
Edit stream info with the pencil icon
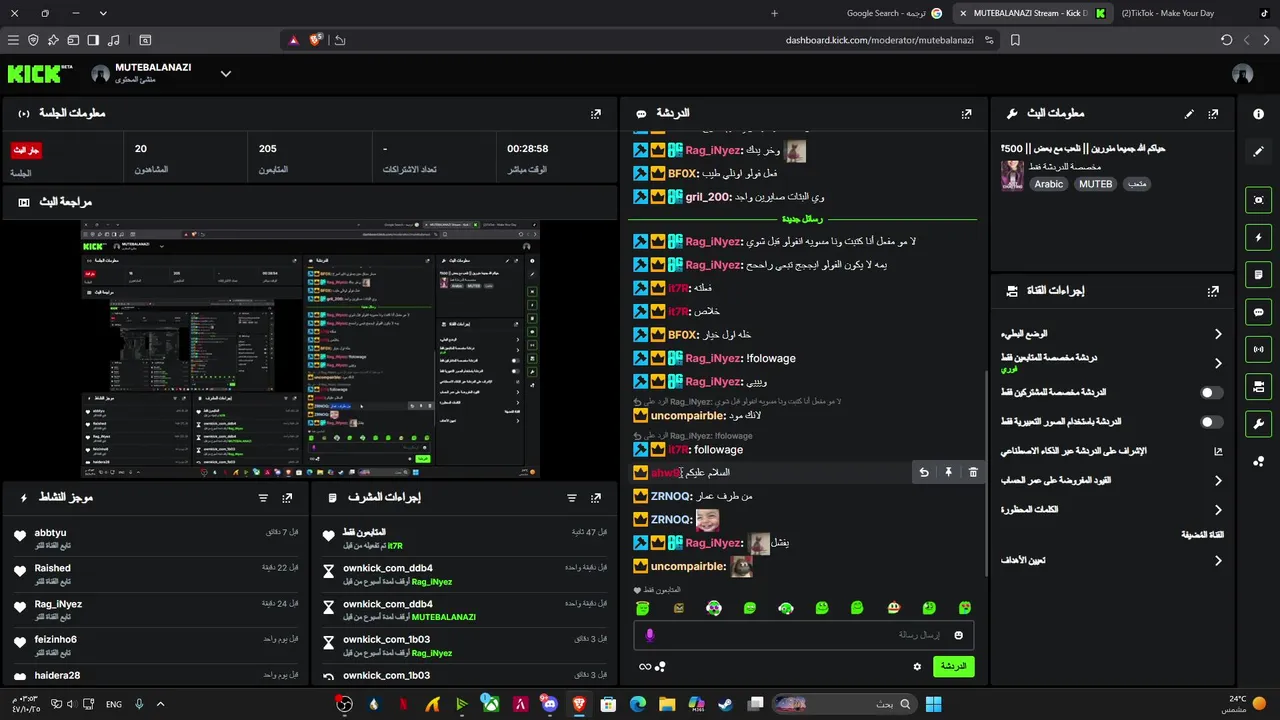coord(1189,114)
